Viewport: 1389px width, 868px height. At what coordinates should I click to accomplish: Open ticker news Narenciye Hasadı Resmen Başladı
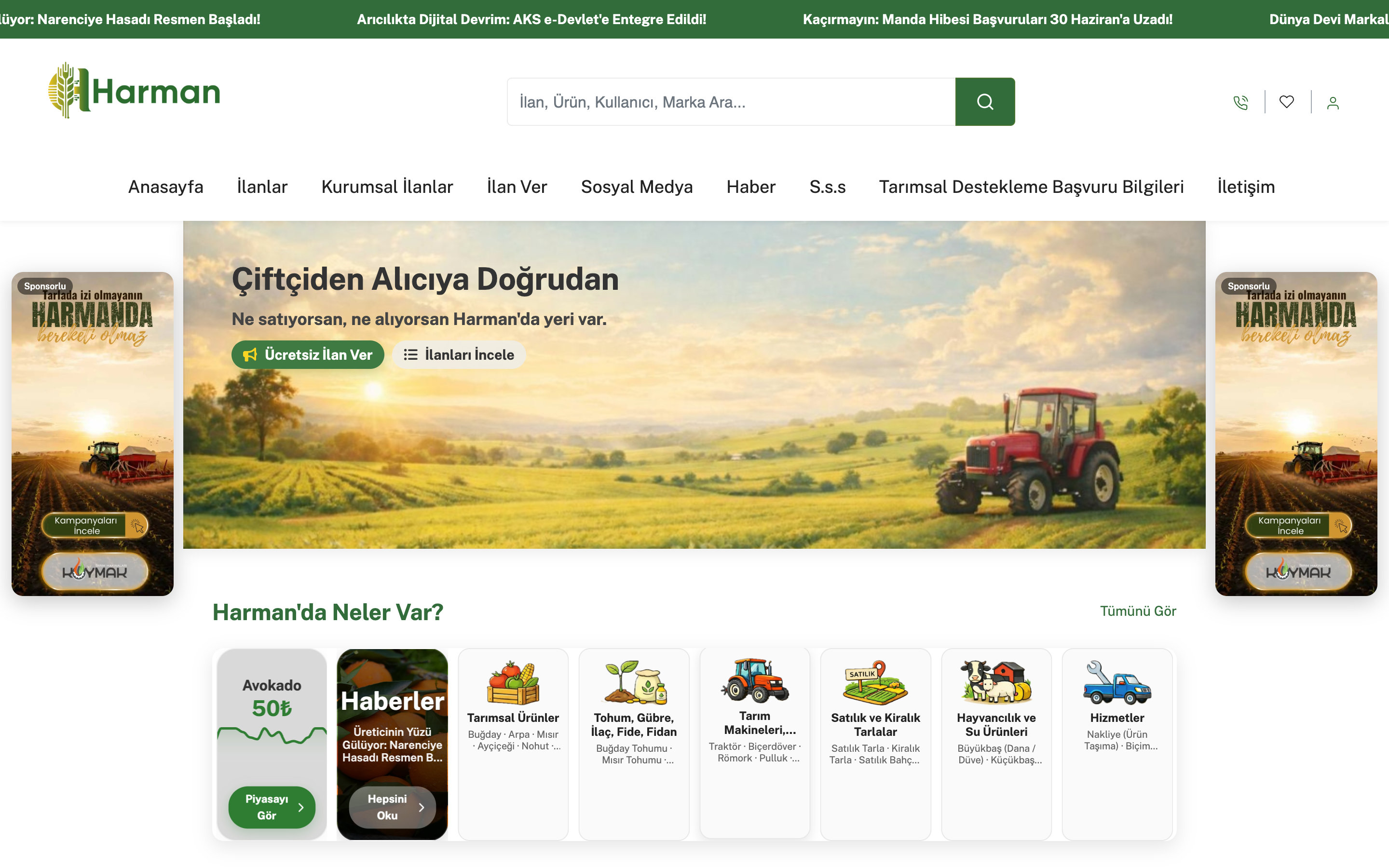point(130,19)
